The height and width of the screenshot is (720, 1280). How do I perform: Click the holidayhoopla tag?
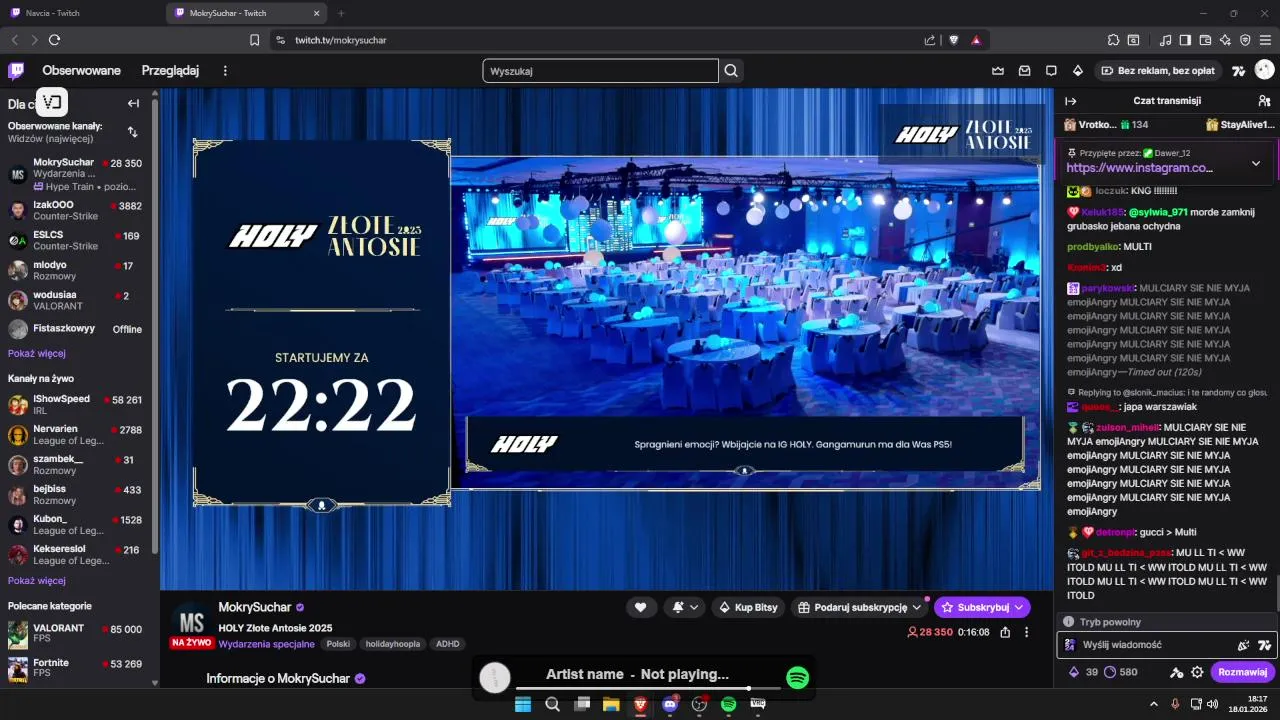(392, 644)
